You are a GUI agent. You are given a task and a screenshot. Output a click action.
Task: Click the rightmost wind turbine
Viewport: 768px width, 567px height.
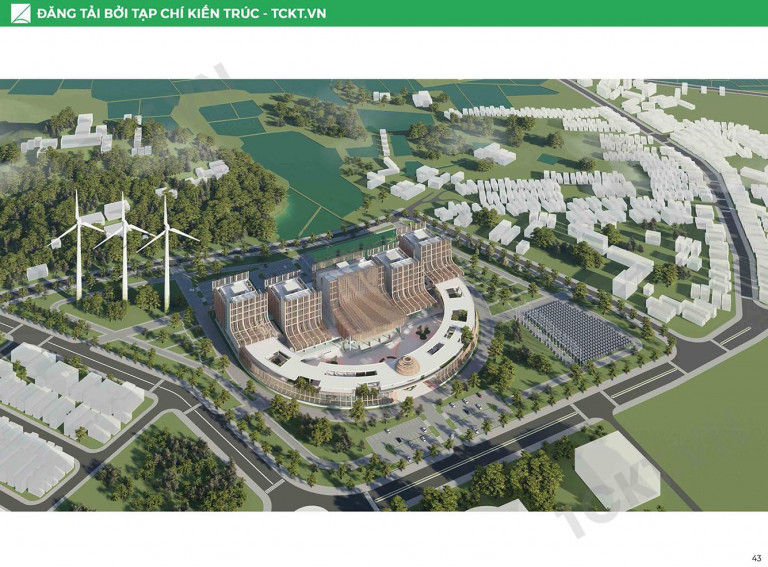point(166,245)
